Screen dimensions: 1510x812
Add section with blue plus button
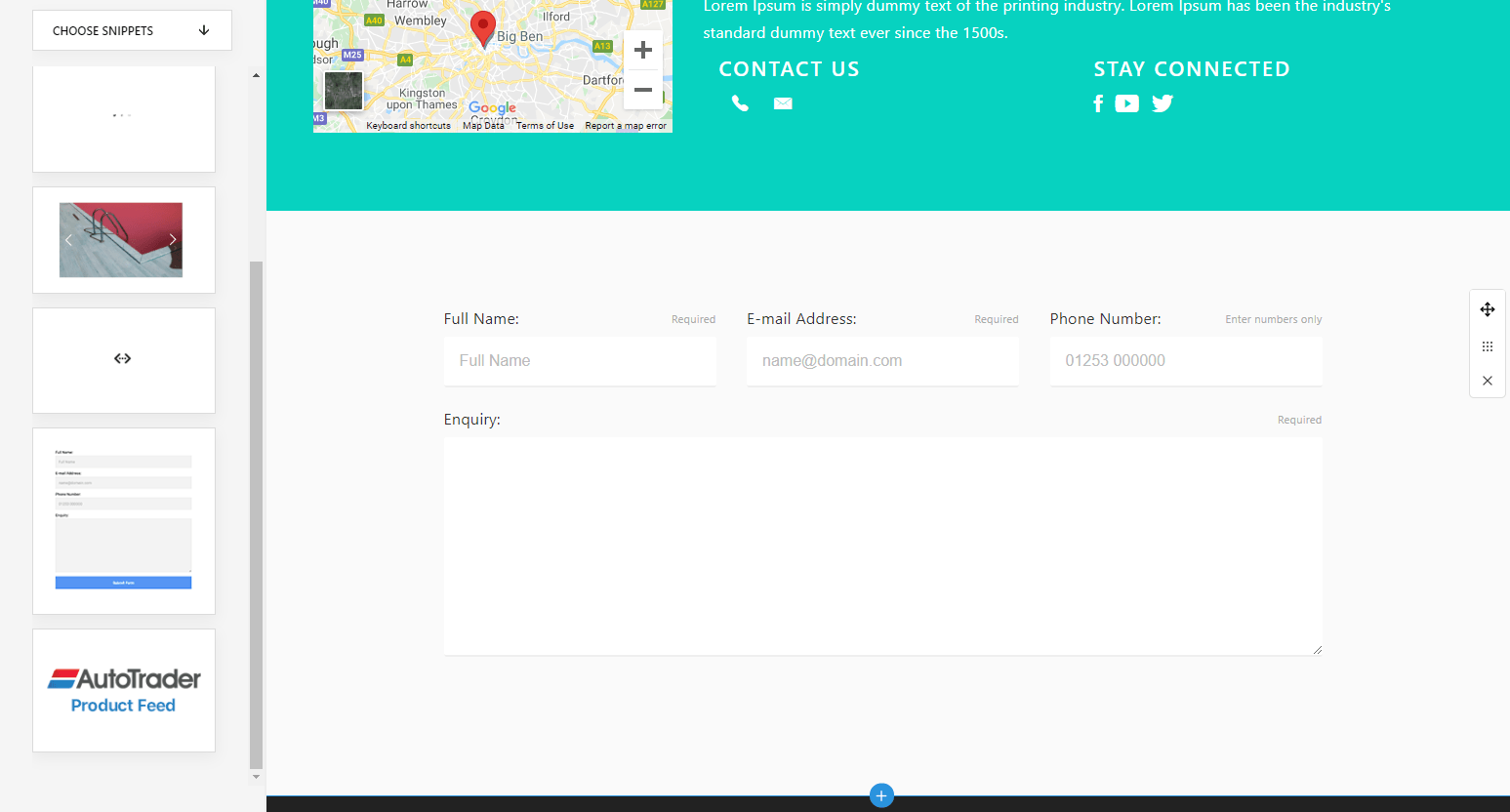pyautogui.click(x=881, y=795)
